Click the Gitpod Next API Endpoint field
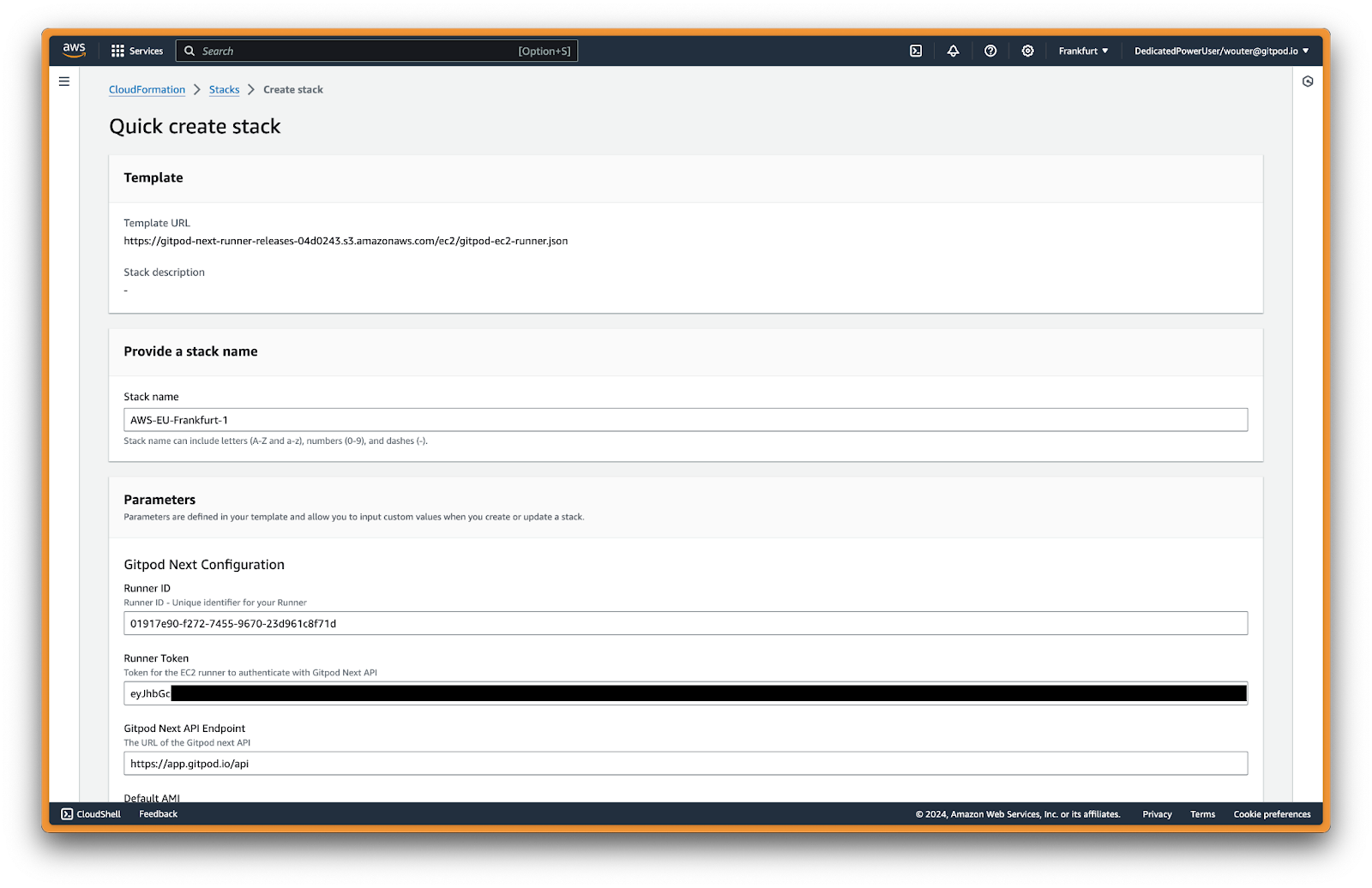Image resolution: width=1372 pixels, height=888 pixels. point(685,764)
